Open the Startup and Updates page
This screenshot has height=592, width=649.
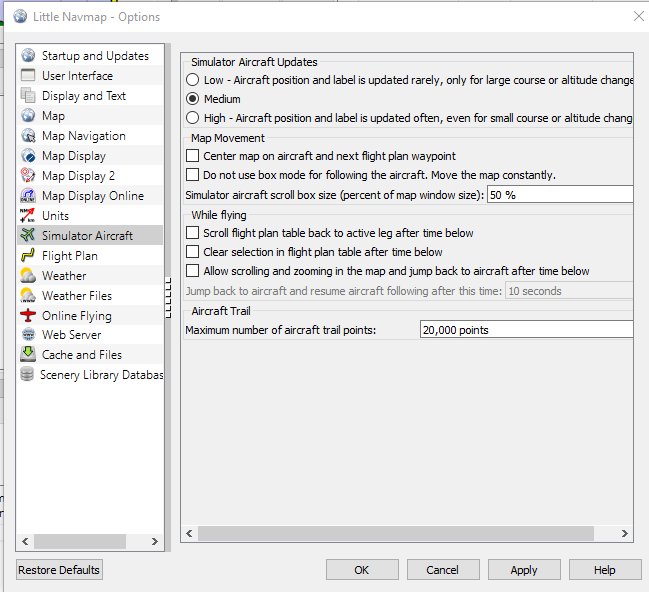point(91,55)
